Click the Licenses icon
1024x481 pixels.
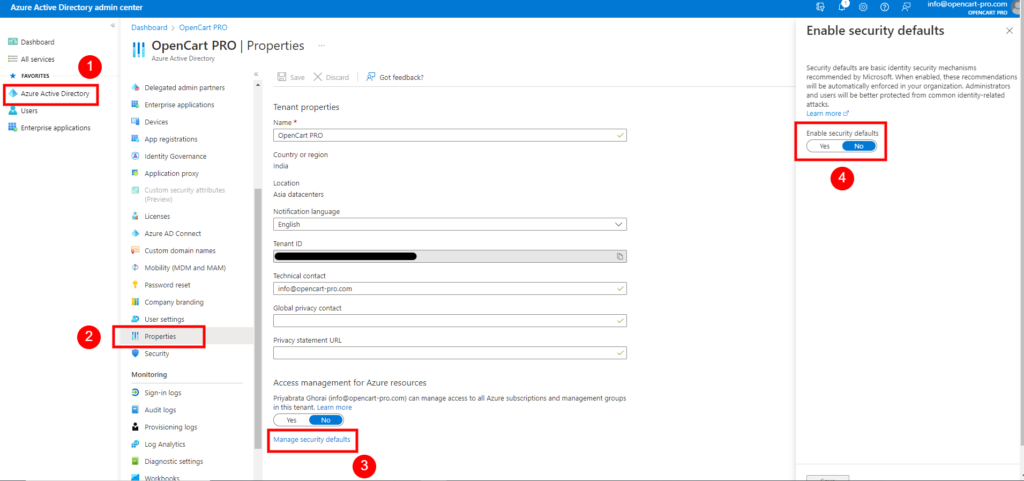[x=136, y=215]
